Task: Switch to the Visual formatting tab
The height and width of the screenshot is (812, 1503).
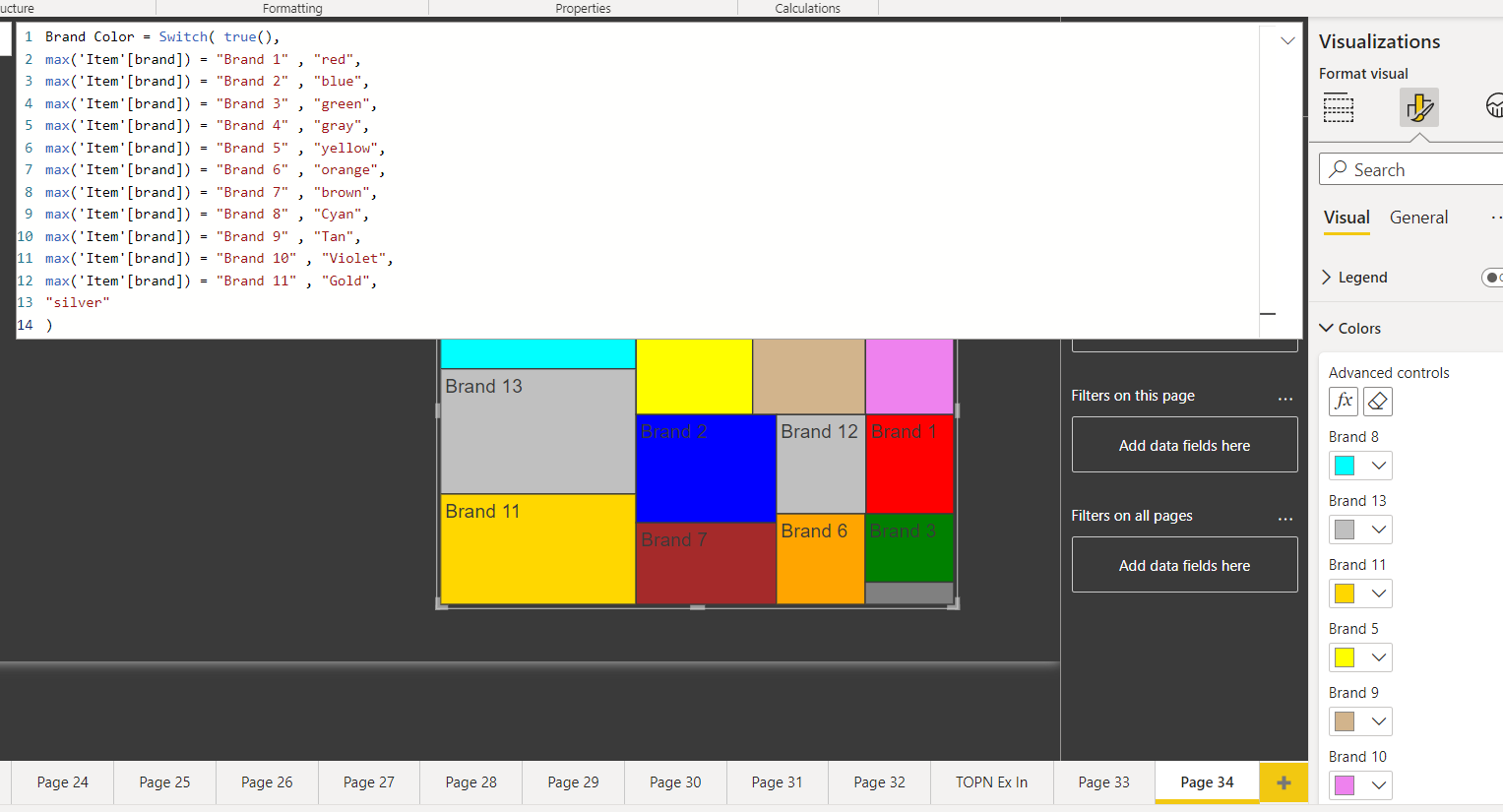Action: click(1346, 218)
